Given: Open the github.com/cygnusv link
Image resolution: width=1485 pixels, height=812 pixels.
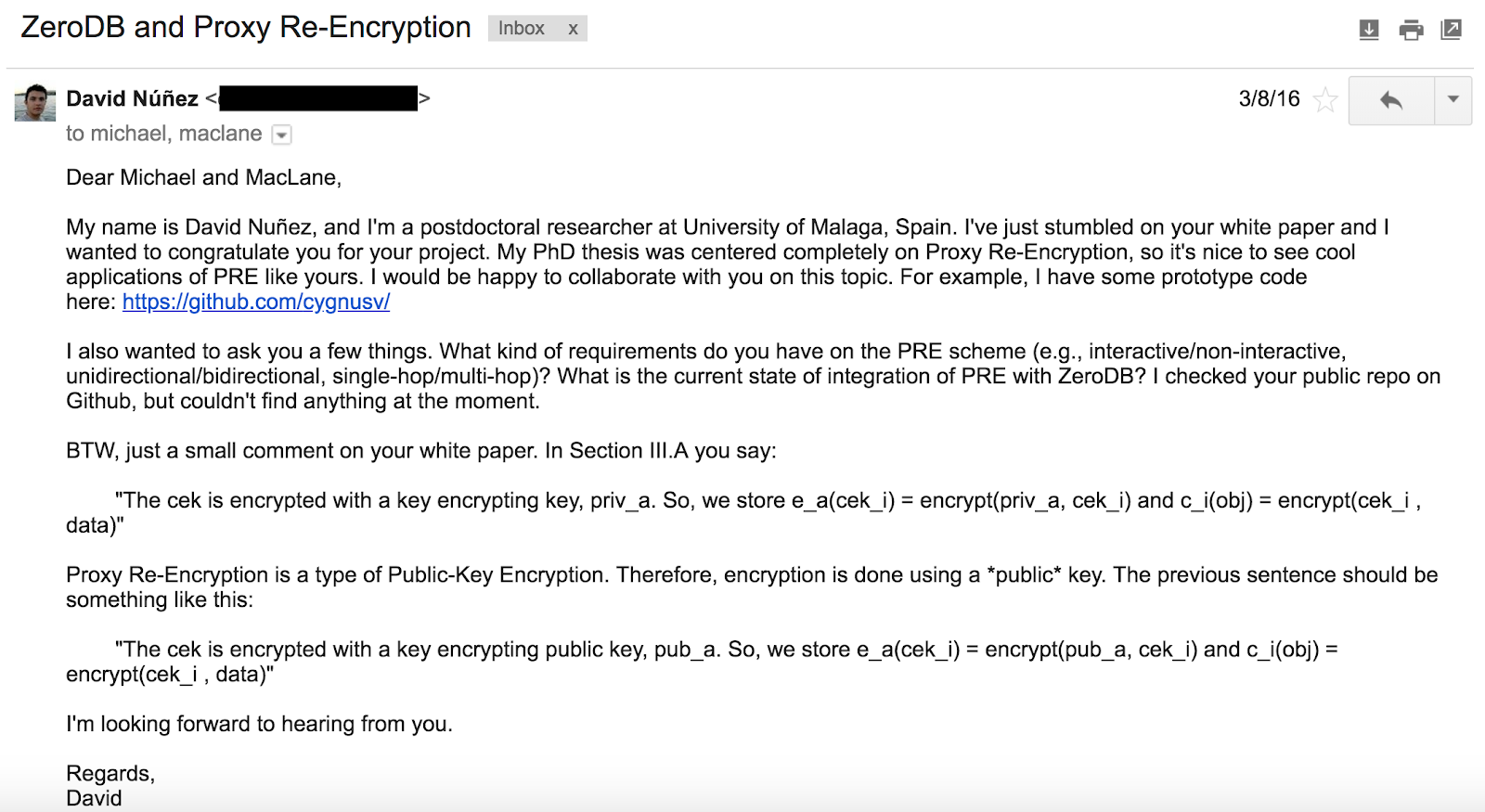Looking at the screenshot, I should (x=256, y=302).
